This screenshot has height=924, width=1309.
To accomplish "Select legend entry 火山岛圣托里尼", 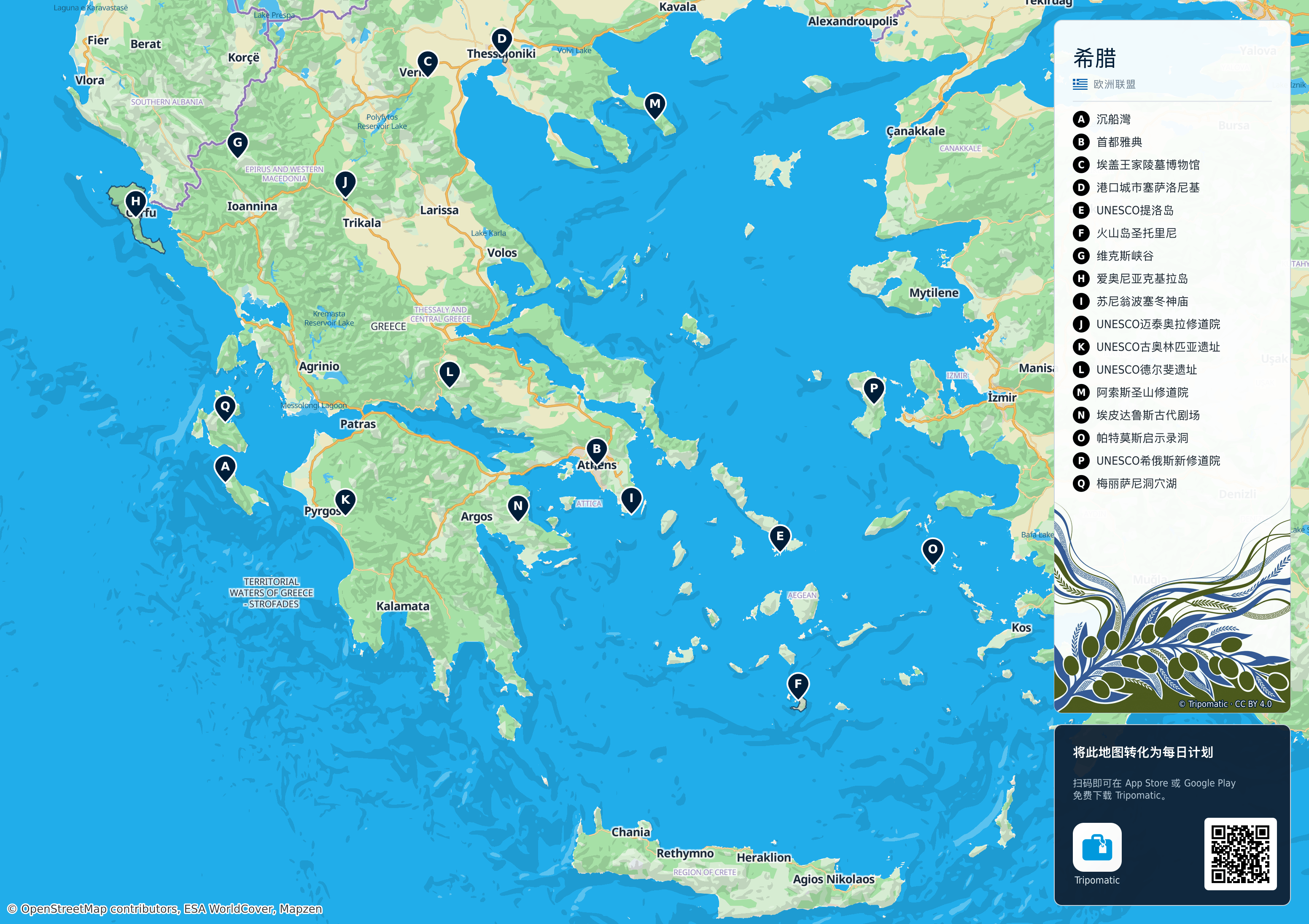I will [x=1125, y=233].
